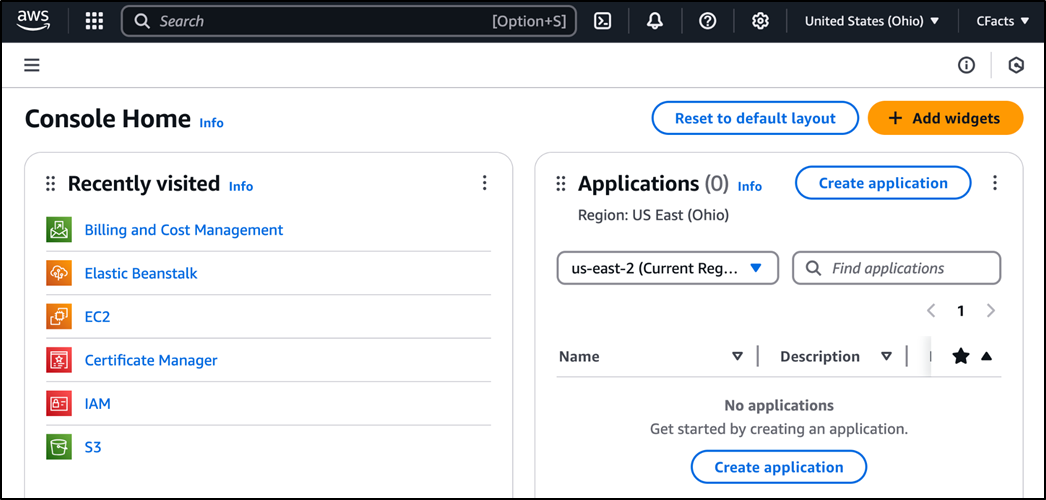
Task: Open the IAM link
Action: (x=97, y=403)
